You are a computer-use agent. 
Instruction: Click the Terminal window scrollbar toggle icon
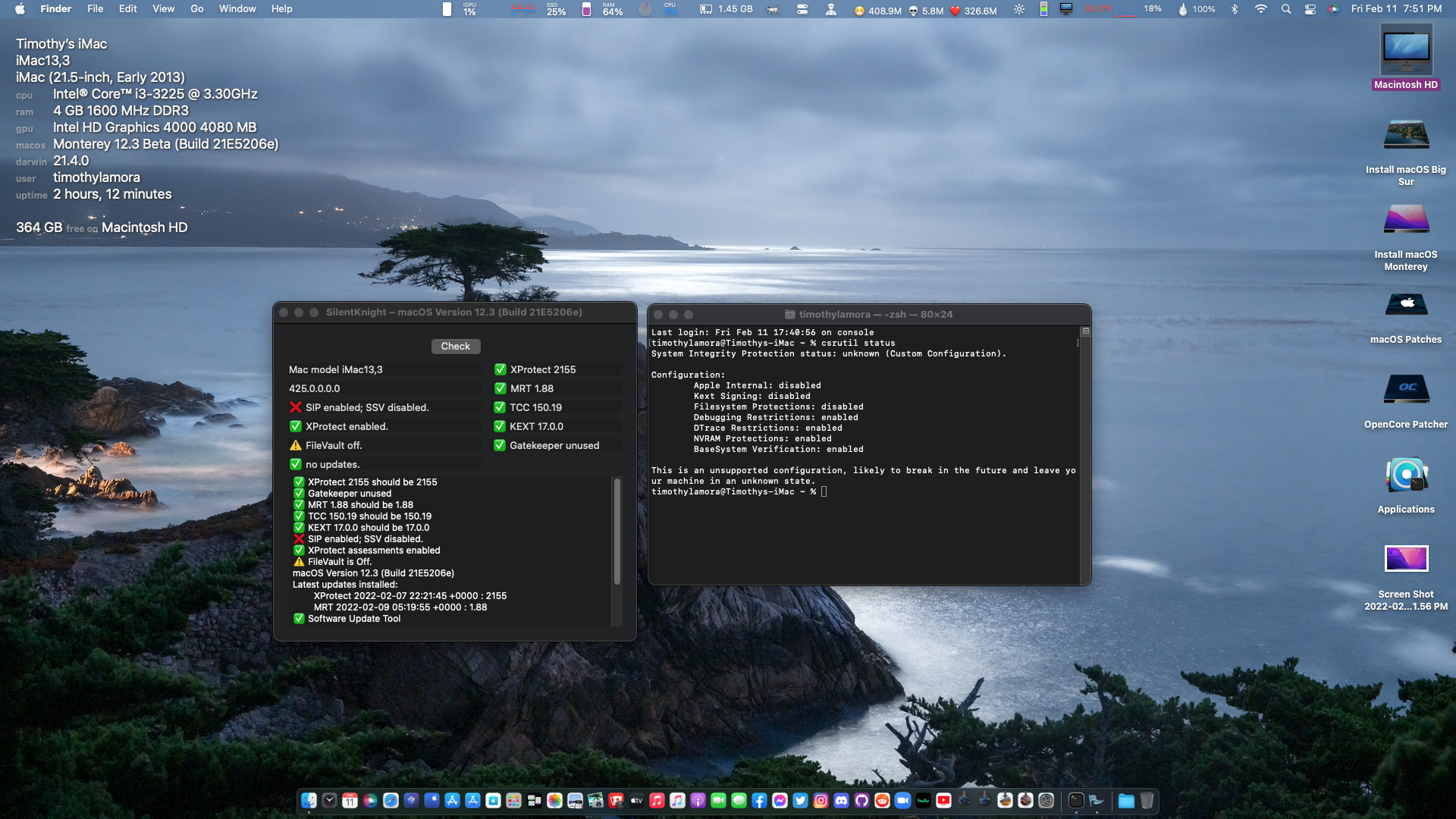(1085, 331)
